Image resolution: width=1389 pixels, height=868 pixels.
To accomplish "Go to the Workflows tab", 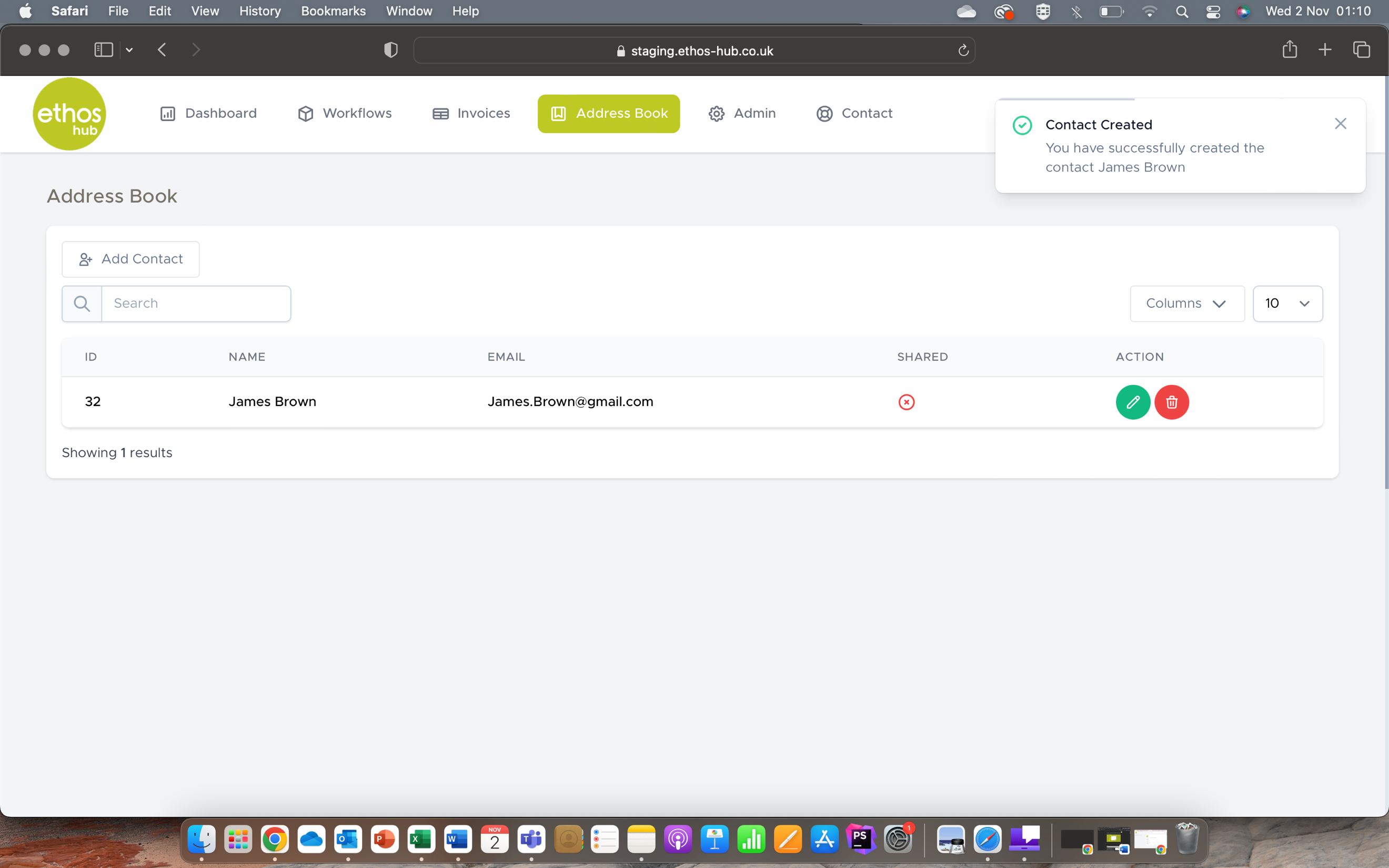I will 345,114.
